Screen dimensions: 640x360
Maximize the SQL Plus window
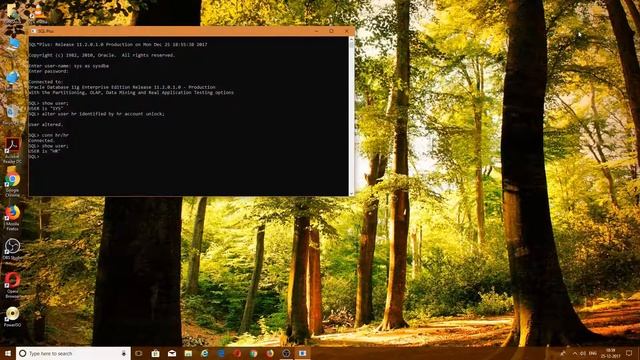(331, 31)
